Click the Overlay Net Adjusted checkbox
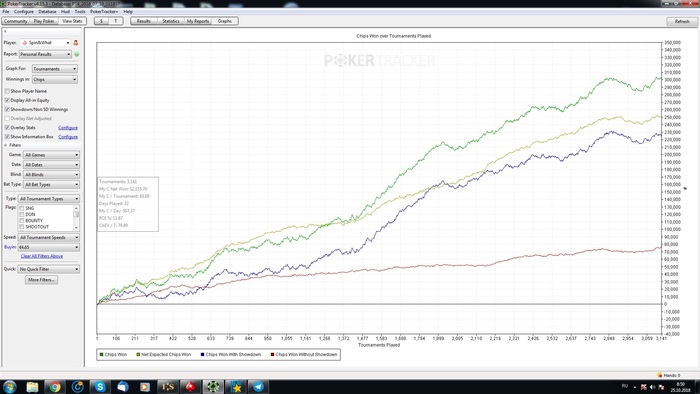 (x=7, y=119)
